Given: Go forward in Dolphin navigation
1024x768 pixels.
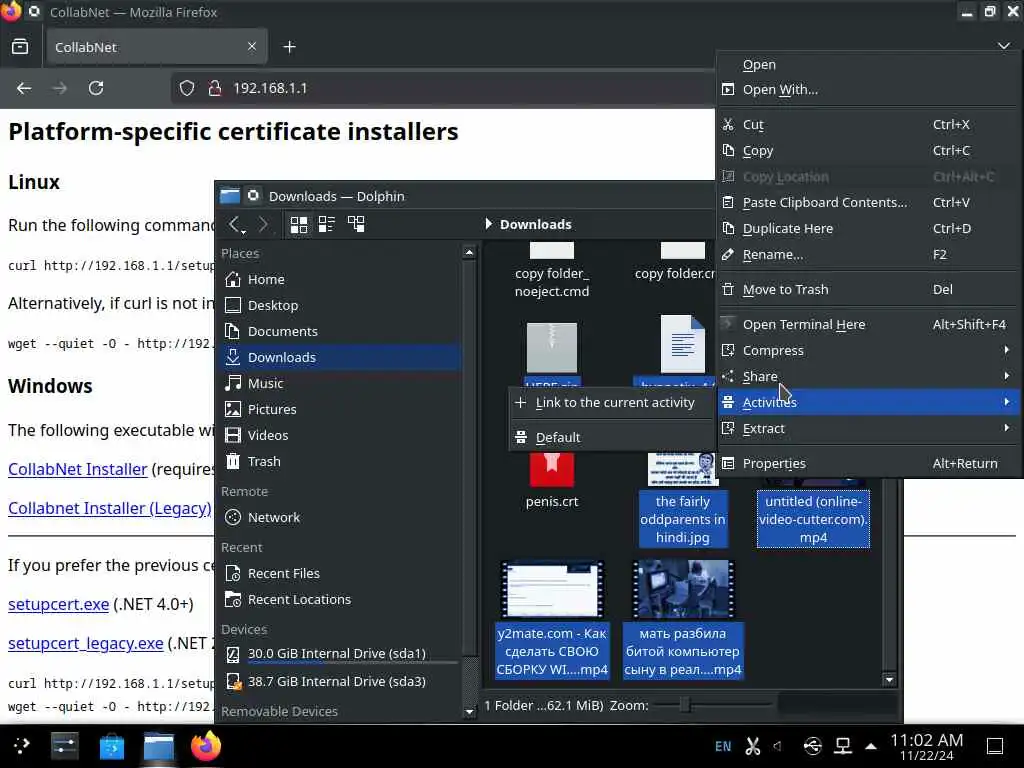Looking at the screenshot, I should (263, 225).
